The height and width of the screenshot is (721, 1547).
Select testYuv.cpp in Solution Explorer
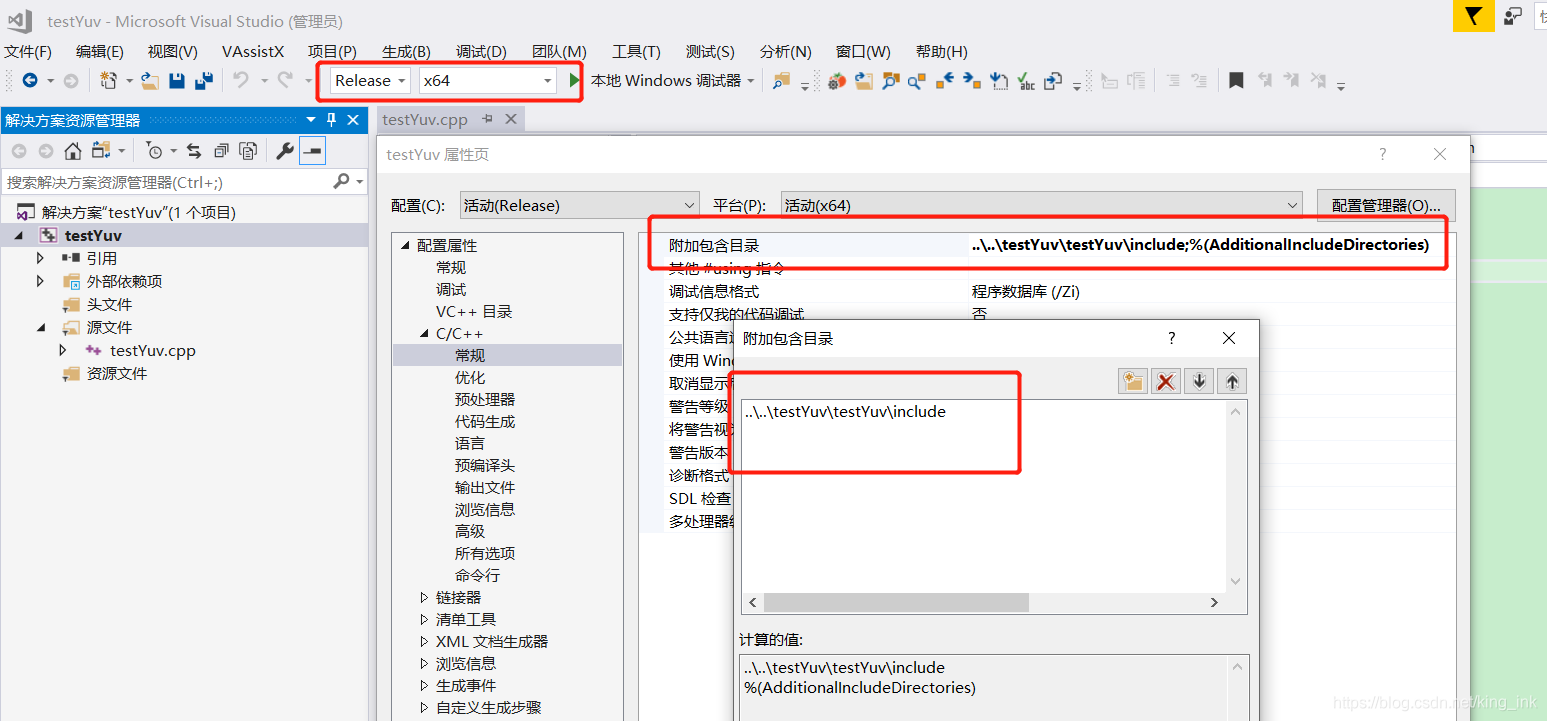point(153,350)
